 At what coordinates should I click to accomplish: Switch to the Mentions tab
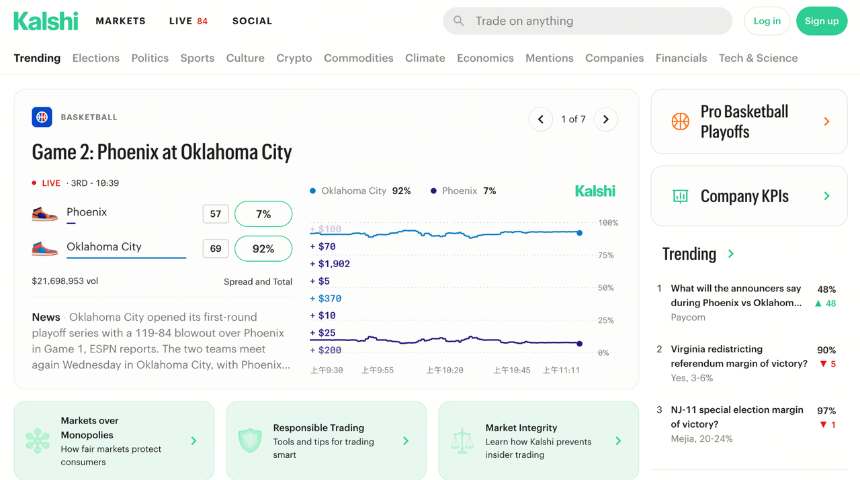pos(549,58)
